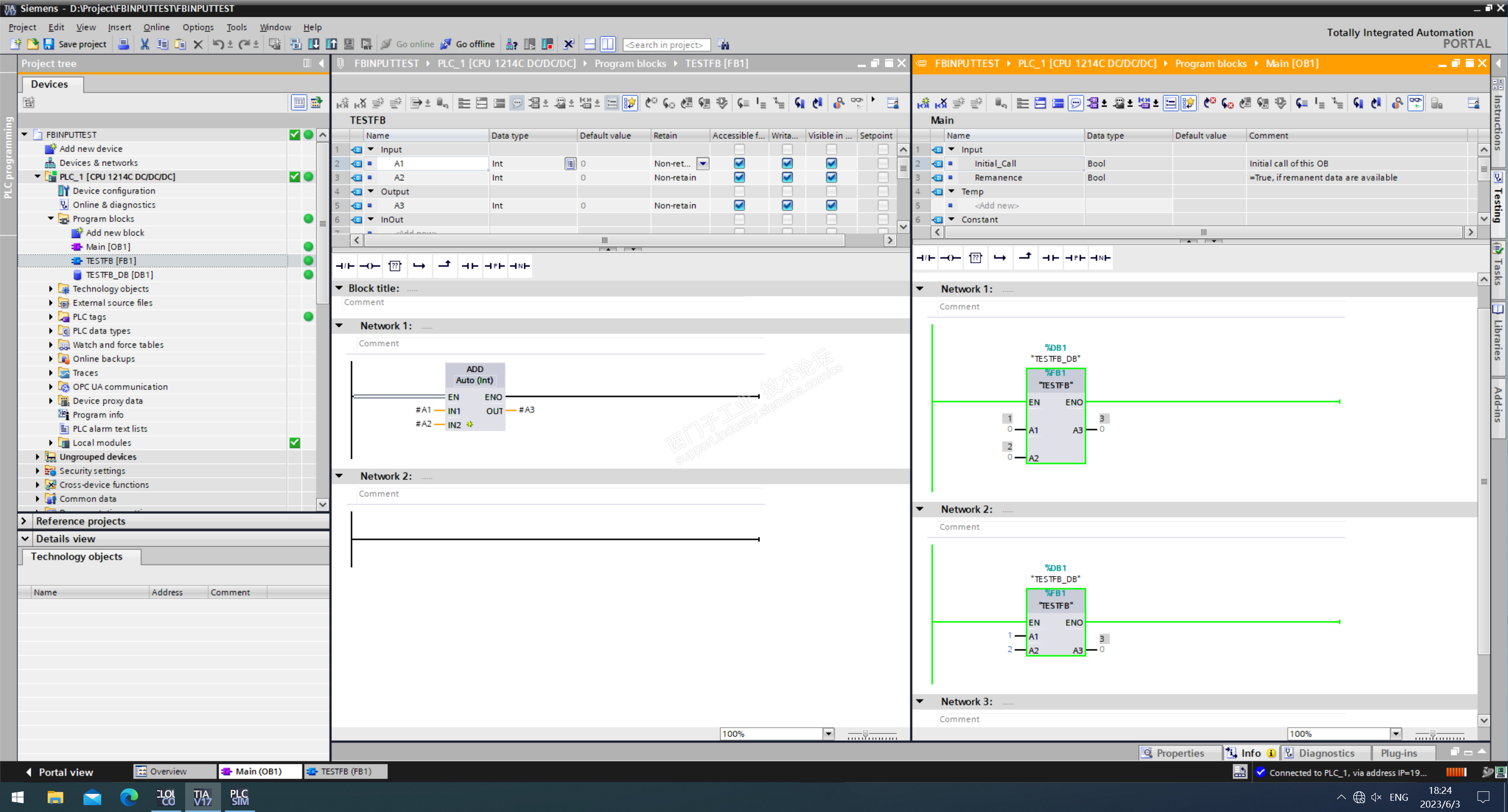Viewport: 1508px width, 812px height.
Task: Adjust zoom slider in TESTFB editor
Action: [865, 733]
